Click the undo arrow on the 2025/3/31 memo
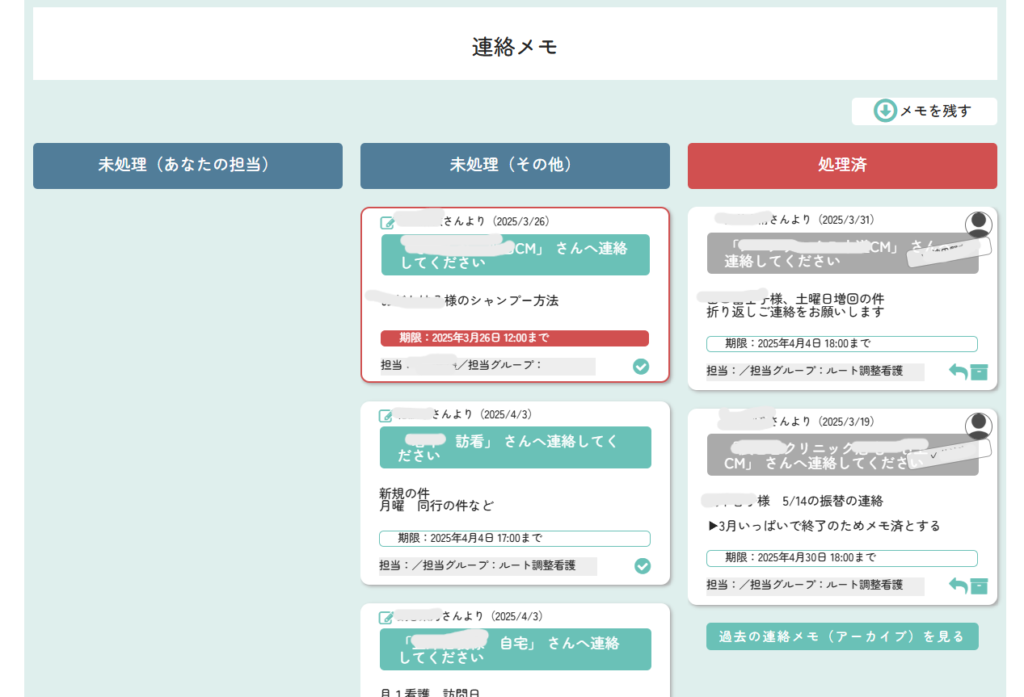The width and height of the screenshot is (1024, 697). click(x=958, y=372)
